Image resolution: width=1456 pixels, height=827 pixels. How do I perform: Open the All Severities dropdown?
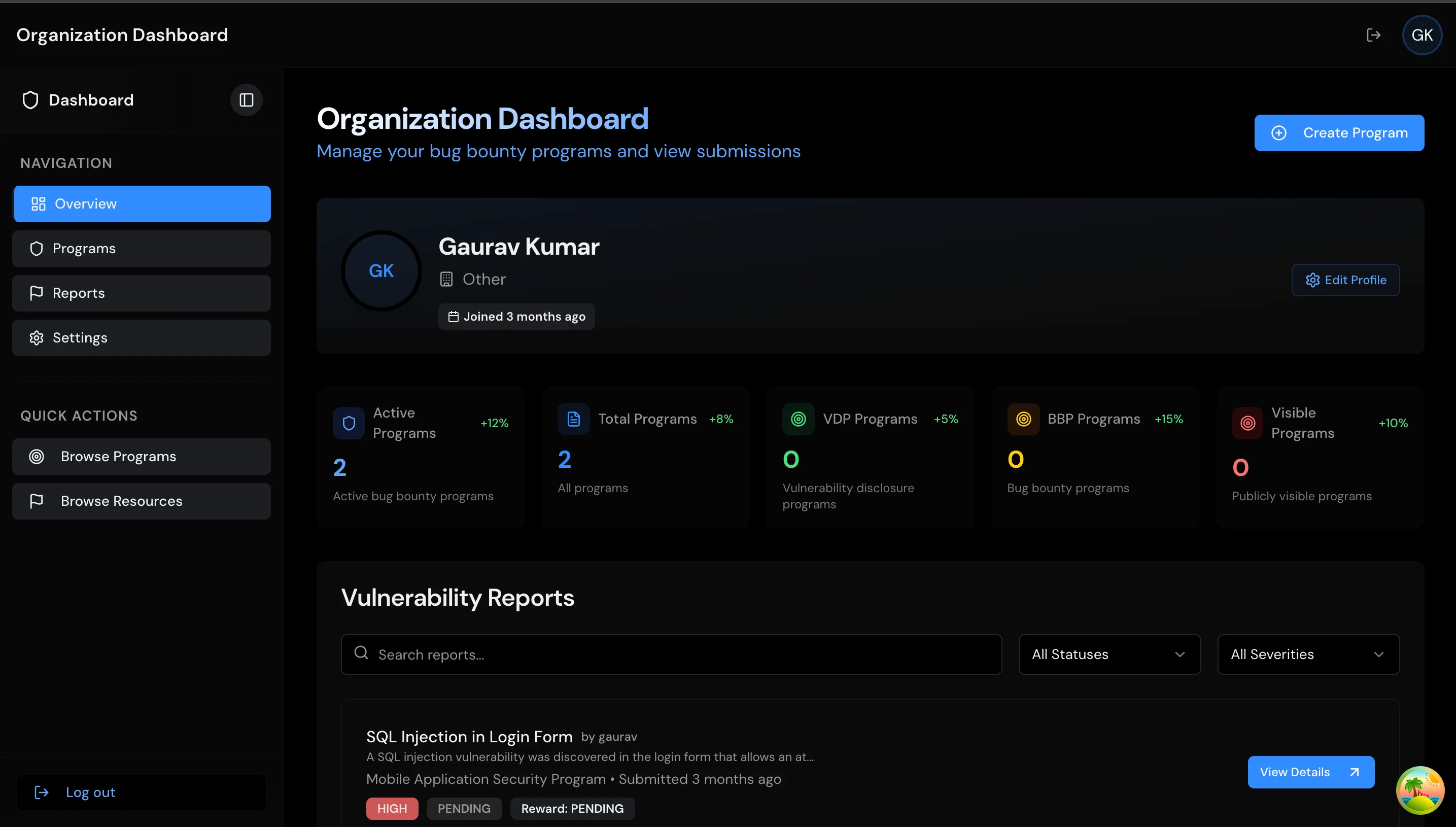click(1307, 654)
